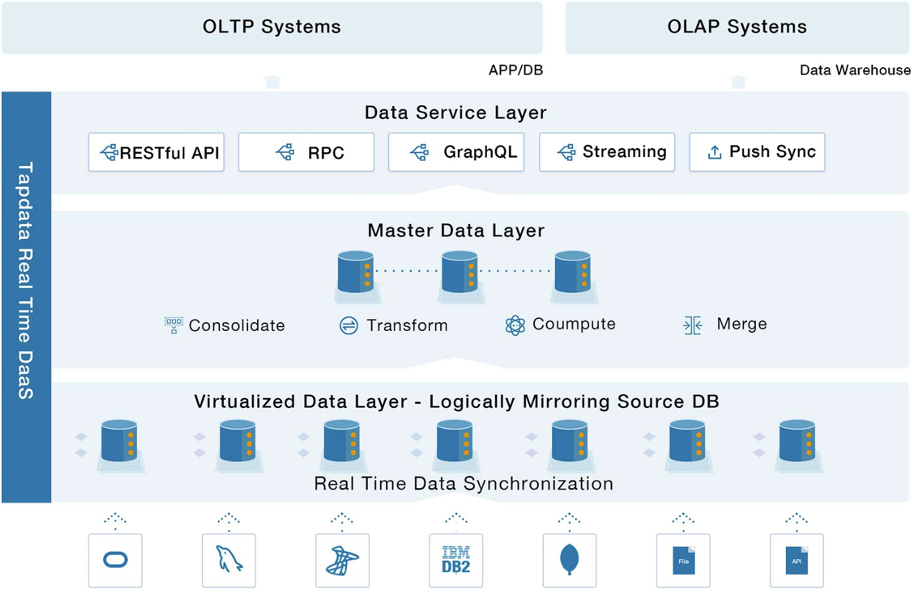The height and width of the screenshot is (596, 912).
Task: Click the Consolidate icon
Action: click(x=173, y=325)
